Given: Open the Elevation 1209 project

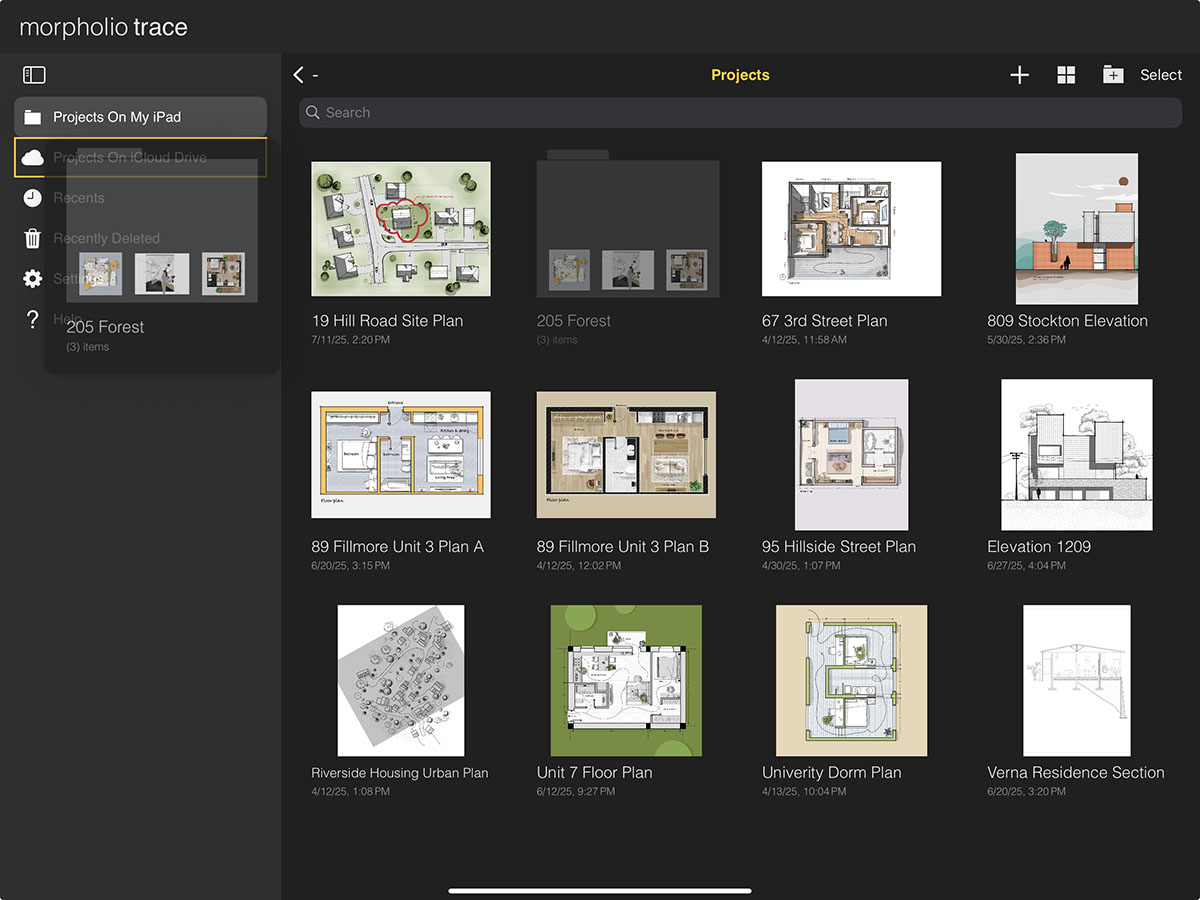Looking at the screenshot, I should tap(1076, 455).
